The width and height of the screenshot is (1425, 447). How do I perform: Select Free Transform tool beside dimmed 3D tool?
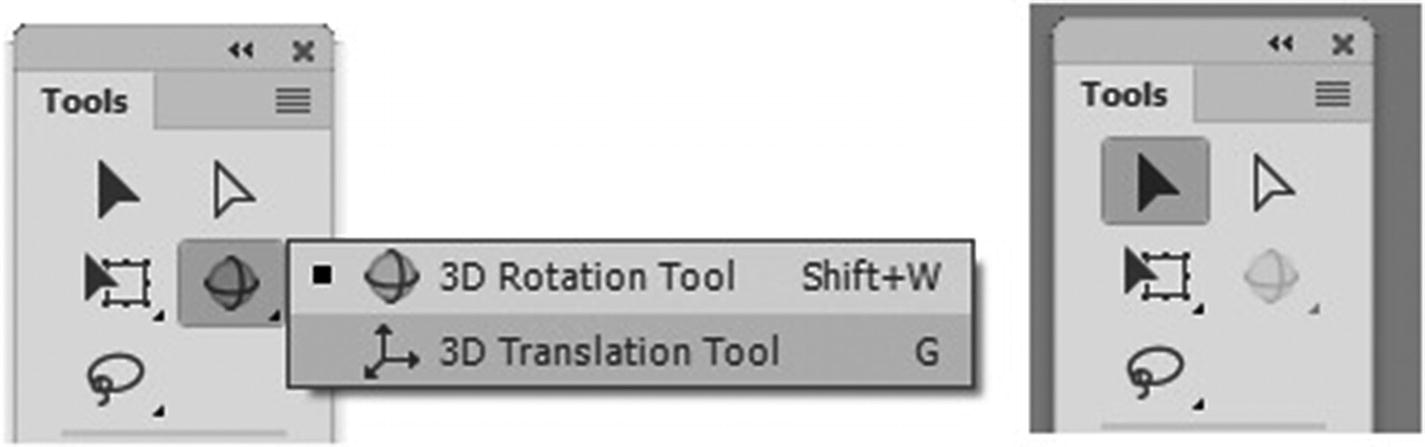tap(1157, 275)
